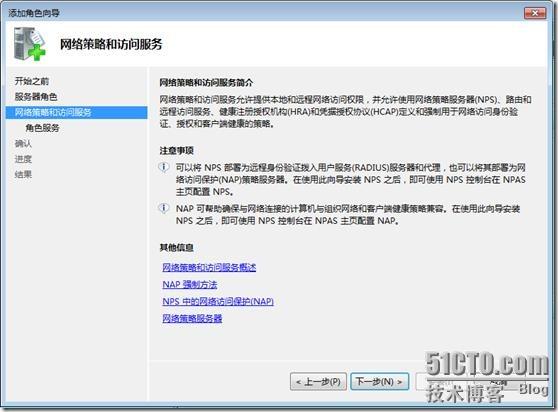This screenshot has width=558, height=412.
Task: Select 角色服务 in the sidebar
Action: (x=42, y=128)
